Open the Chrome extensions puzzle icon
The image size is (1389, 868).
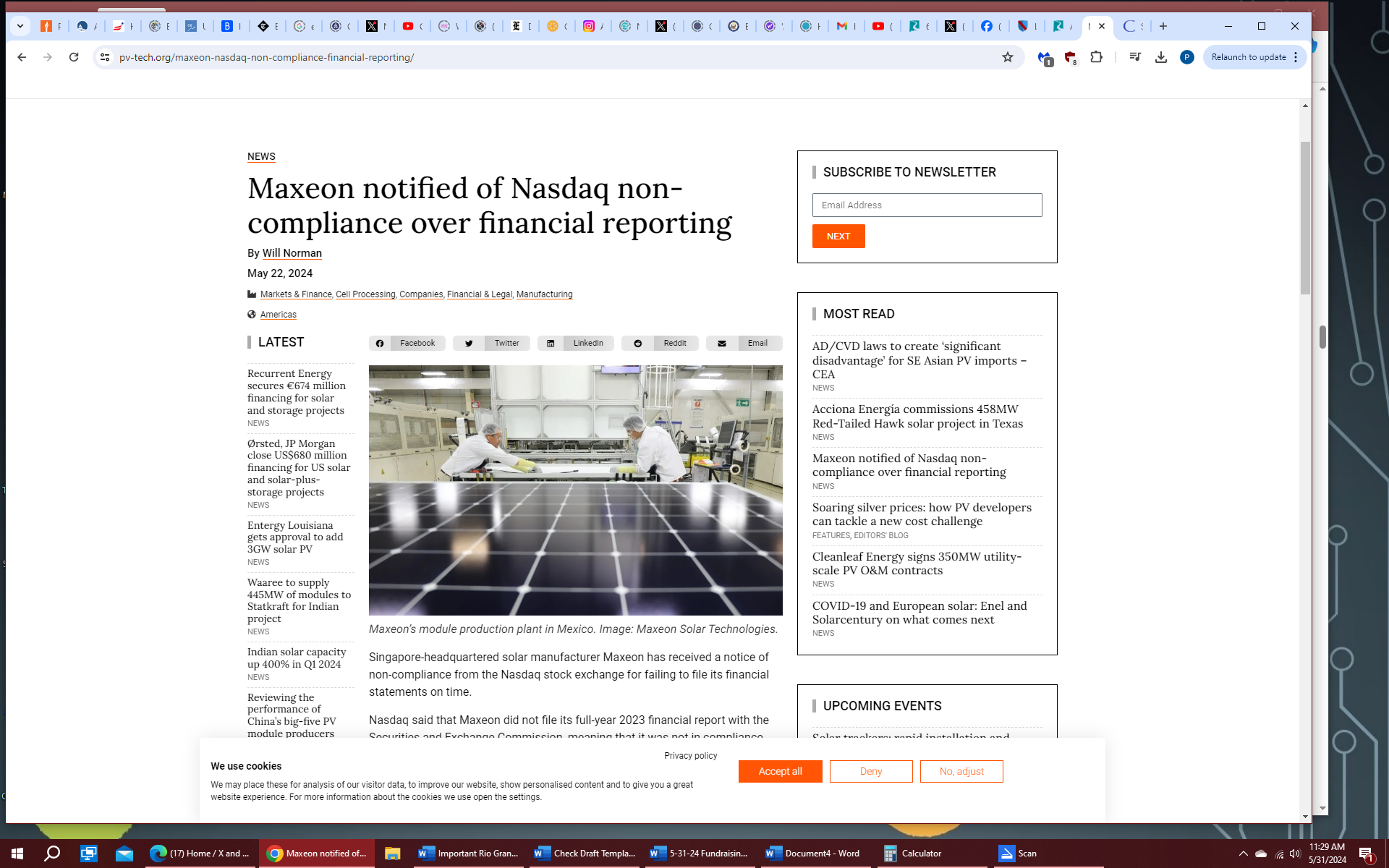[x=1096, y=57]
